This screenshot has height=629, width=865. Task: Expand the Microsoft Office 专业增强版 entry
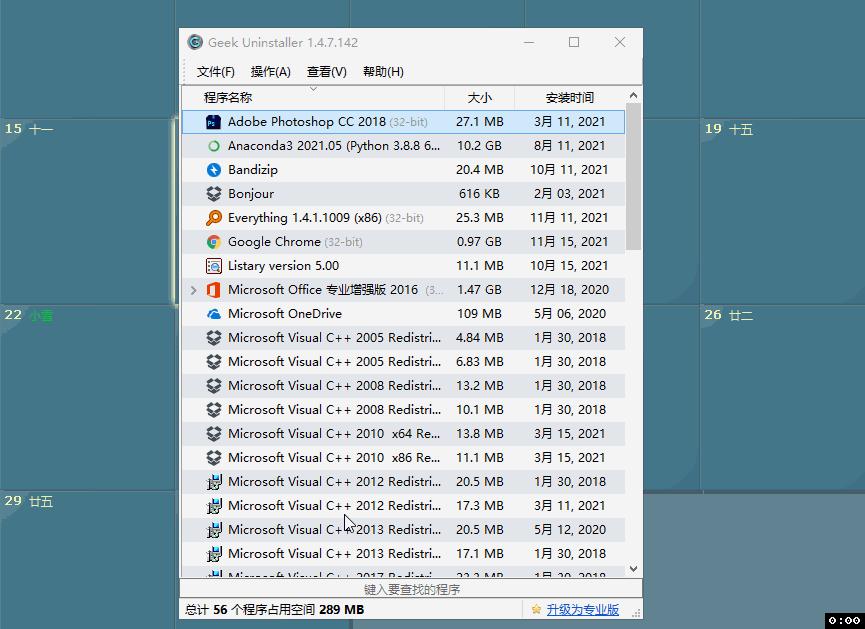(x=196, y=289)
